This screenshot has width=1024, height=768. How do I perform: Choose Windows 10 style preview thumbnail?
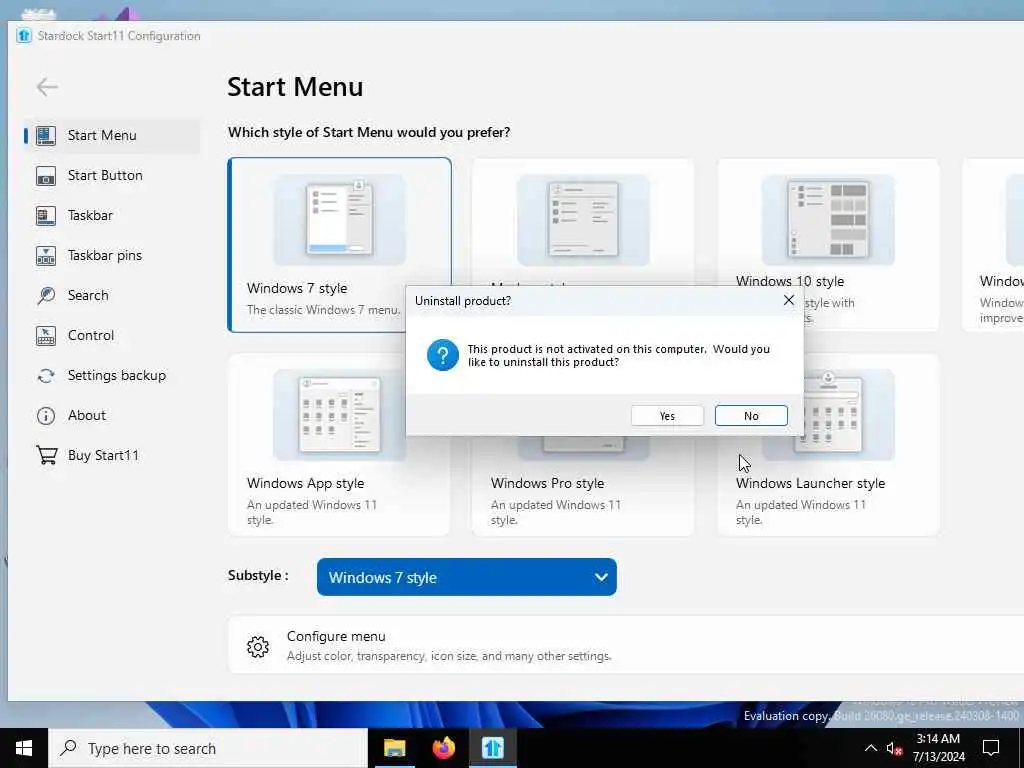(828, 219)
